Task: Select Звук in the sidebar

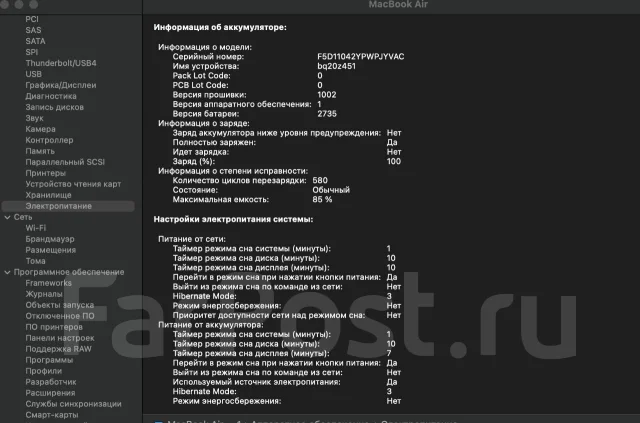Action: pos(34,118)
